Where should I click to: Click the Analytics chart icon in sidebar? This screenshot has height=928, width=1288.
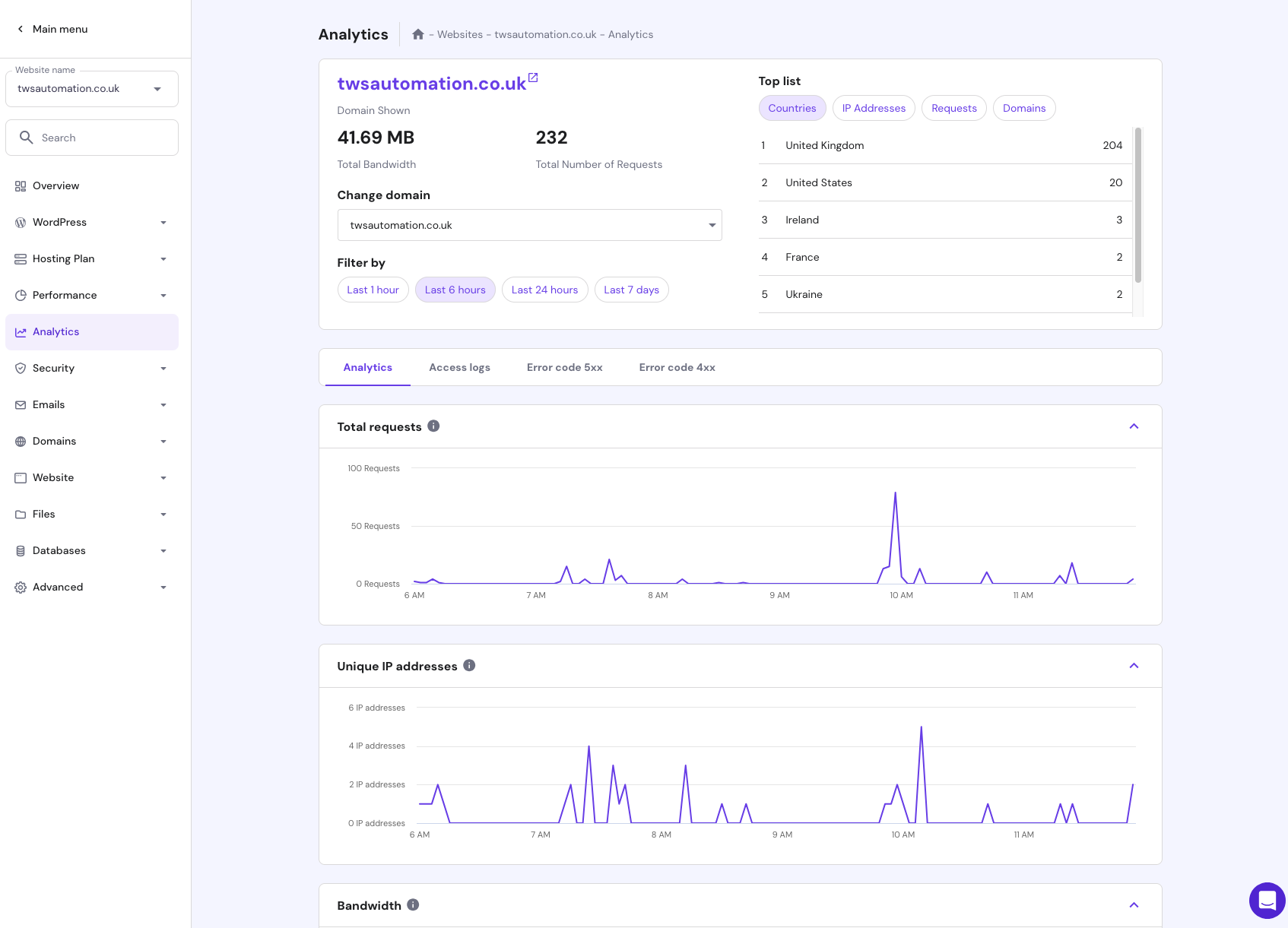coord(21,332)
